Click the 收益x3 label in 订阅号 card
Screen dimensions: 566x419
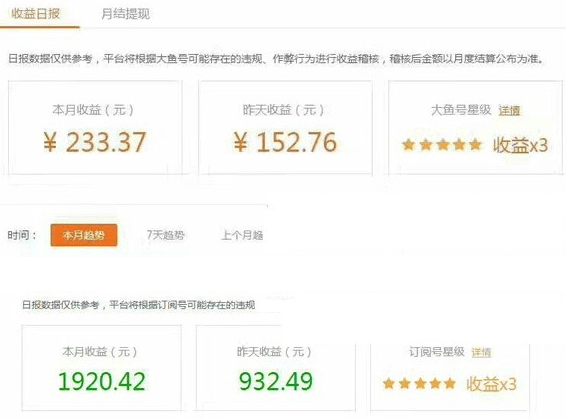(491, 384)
